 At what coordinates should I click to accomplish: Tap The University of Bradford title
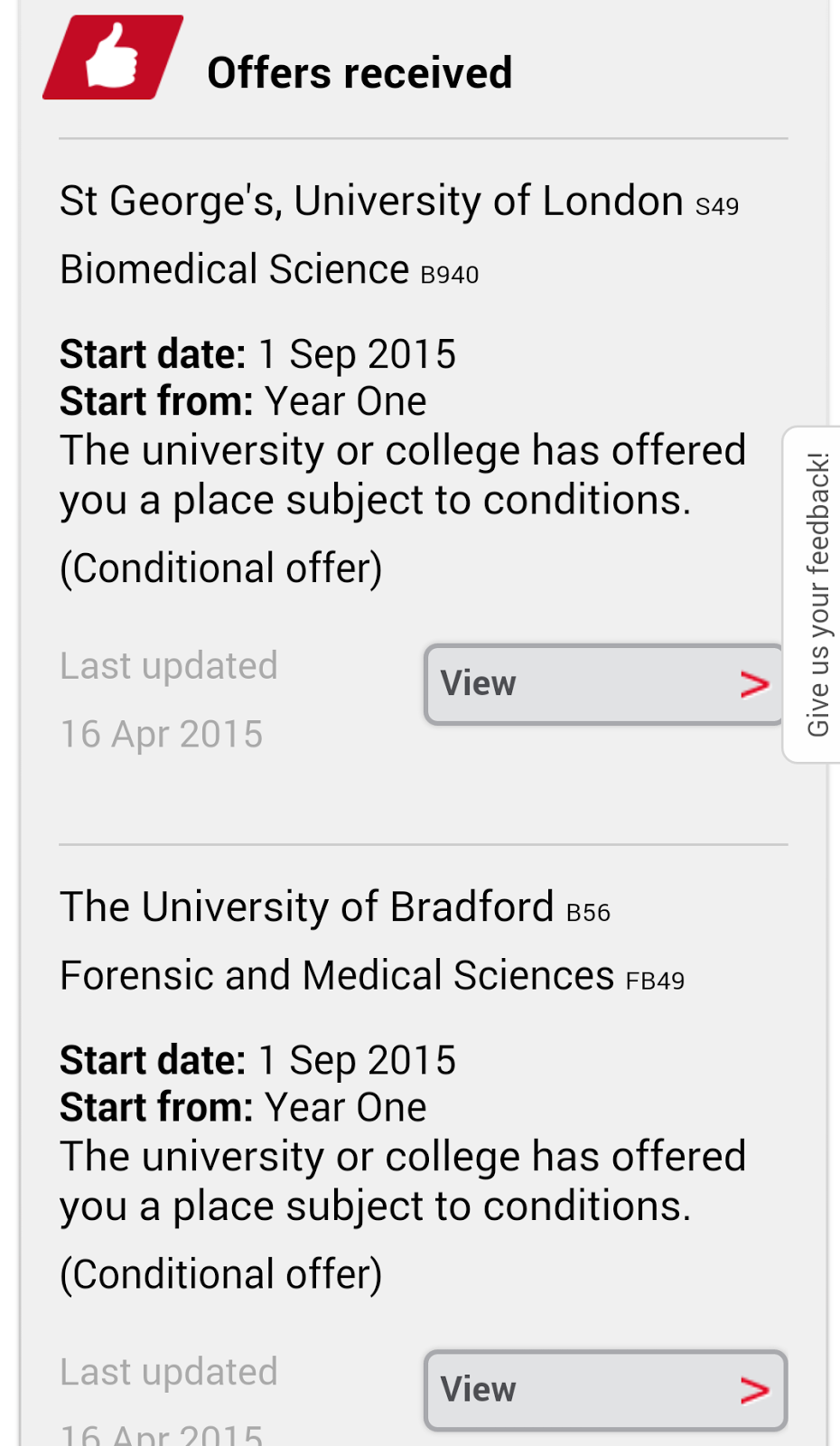[306, 906]
